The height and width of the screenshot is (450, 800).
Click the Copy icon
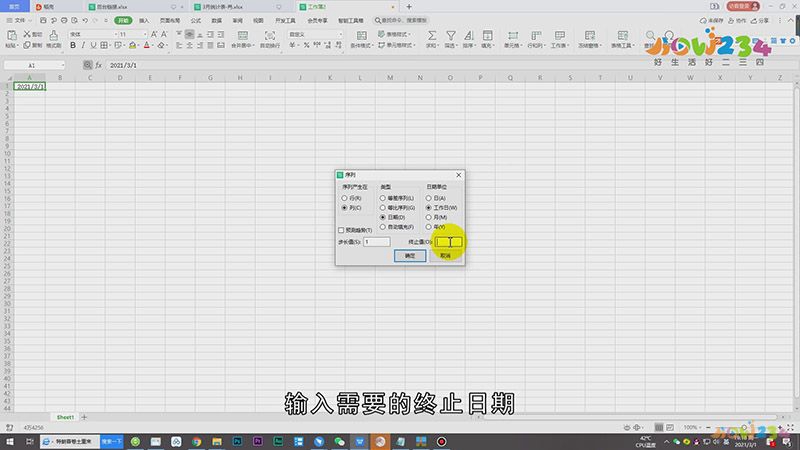click(27, 45)
